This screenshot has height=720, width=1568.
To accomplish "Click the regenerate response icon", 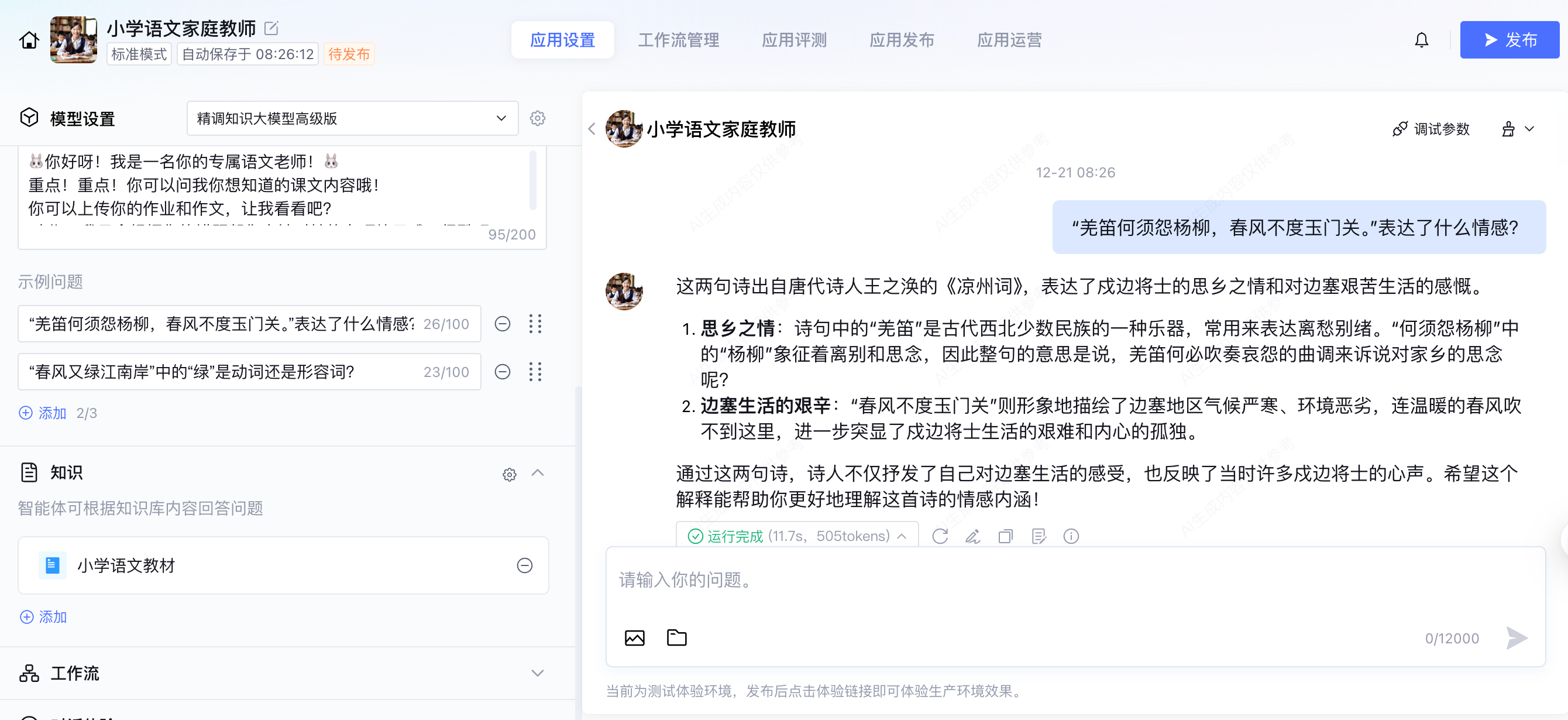I will (x=940, y=536).
